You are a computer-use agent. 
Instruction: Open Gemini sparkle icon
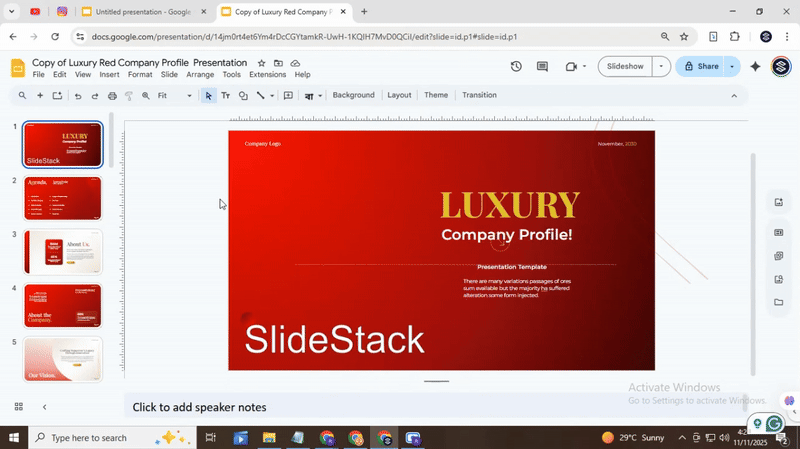click(755, 67)
